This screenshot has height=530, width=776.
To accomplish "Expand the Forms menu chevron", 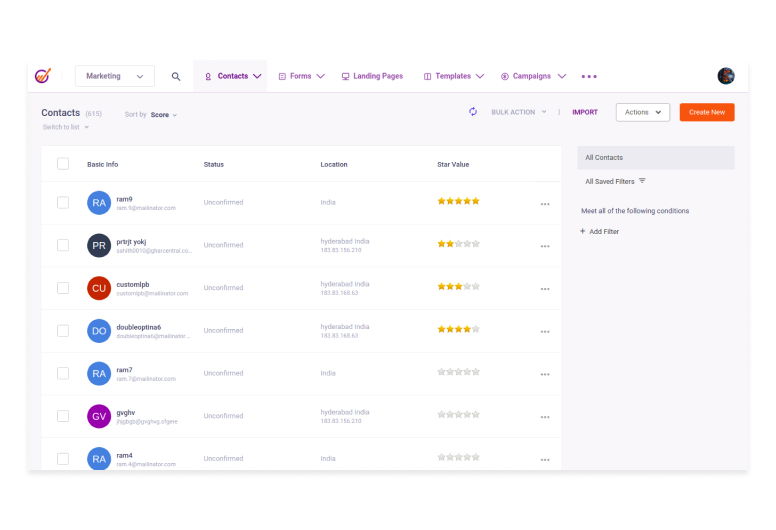I will point(320,76).
